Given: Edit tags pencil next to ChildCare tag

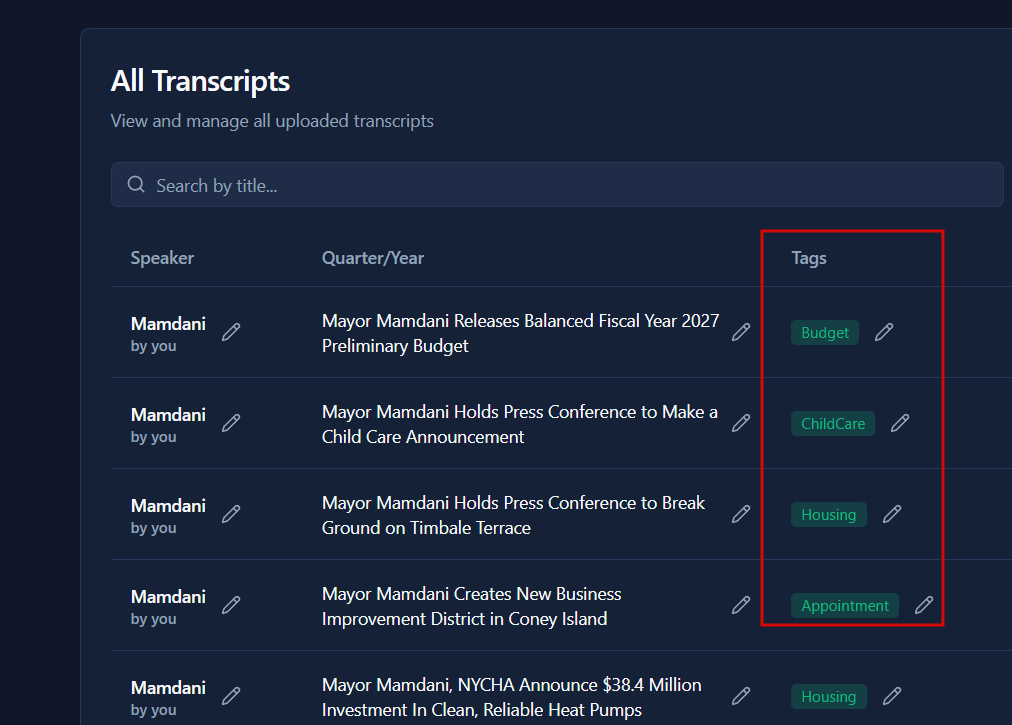Looking at the screenshot, I should point(900,423).
